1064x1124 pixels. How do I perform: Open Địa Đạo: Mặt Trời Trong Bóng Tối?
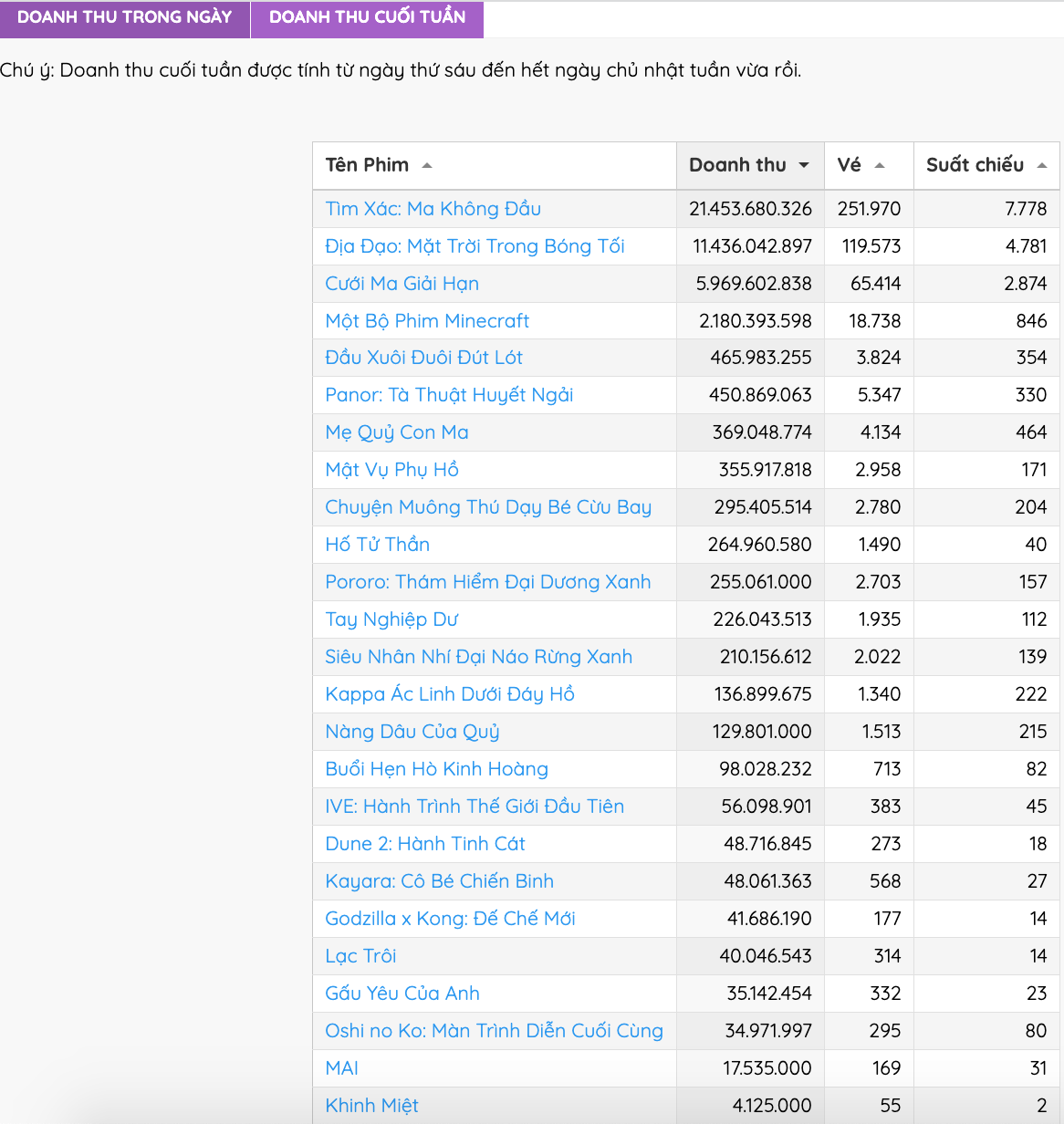pyautogui.click(x=475, y=246)
